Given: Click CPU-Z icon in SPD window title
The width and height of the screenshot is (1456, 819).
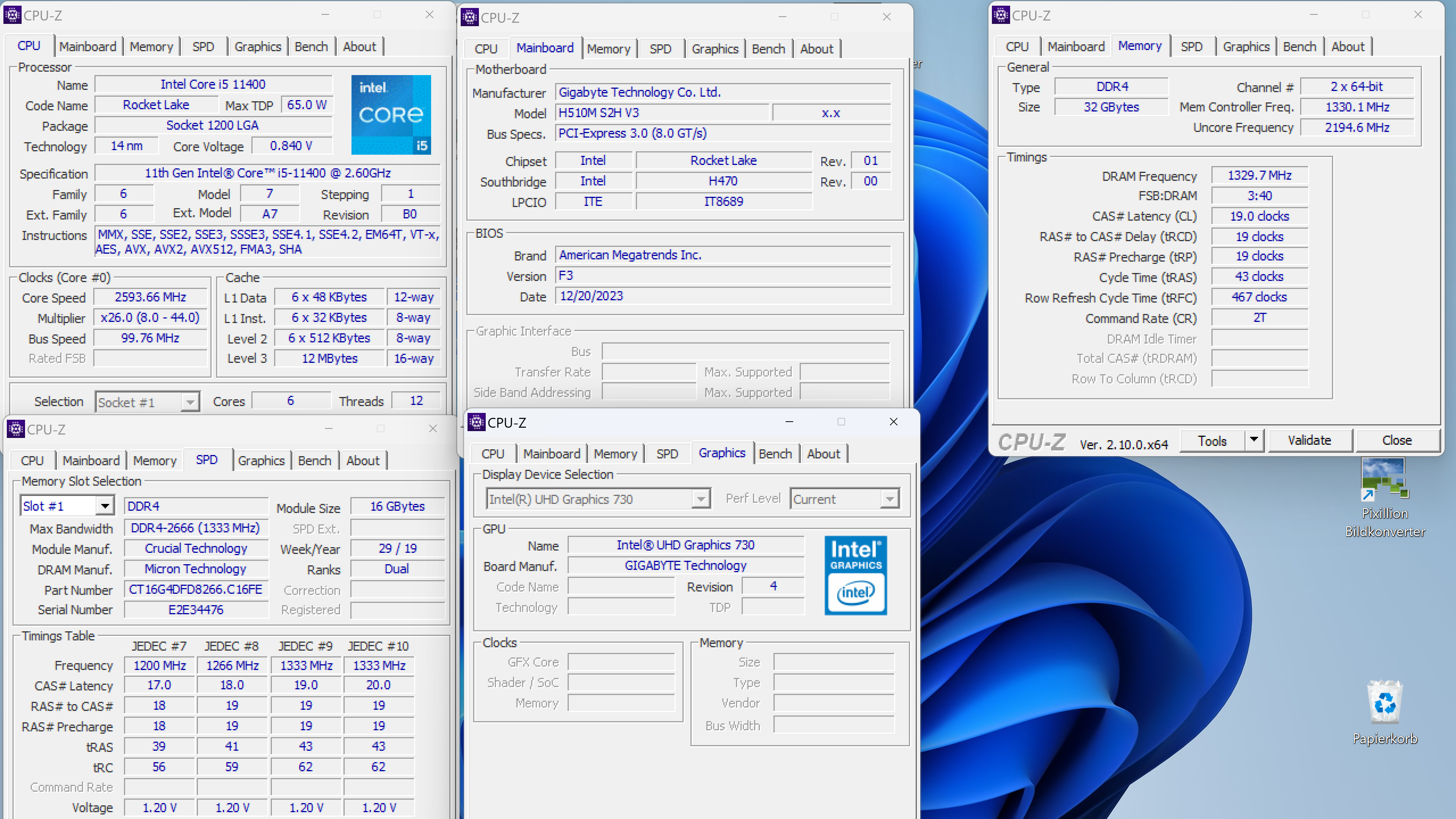Looking at the screenshot, I should [x=16, y=429].
